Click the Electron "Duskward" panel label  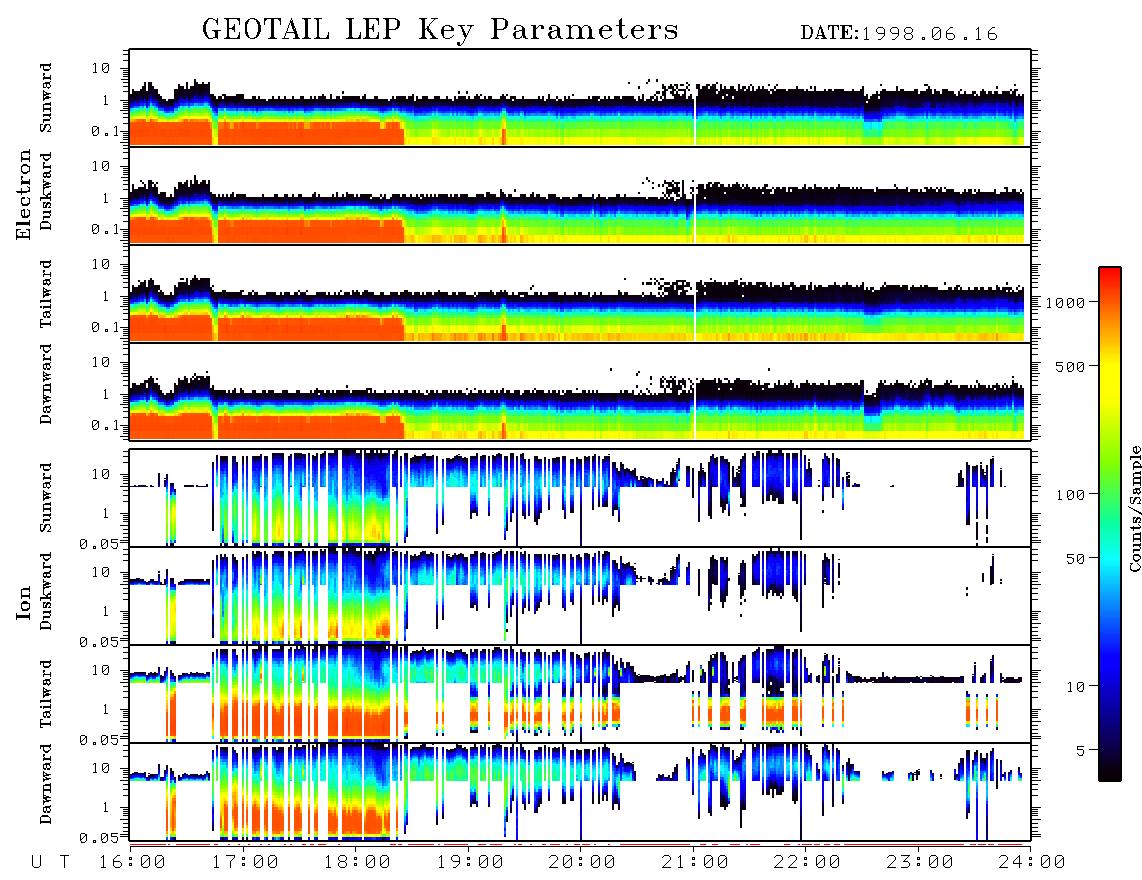point(46,191)
